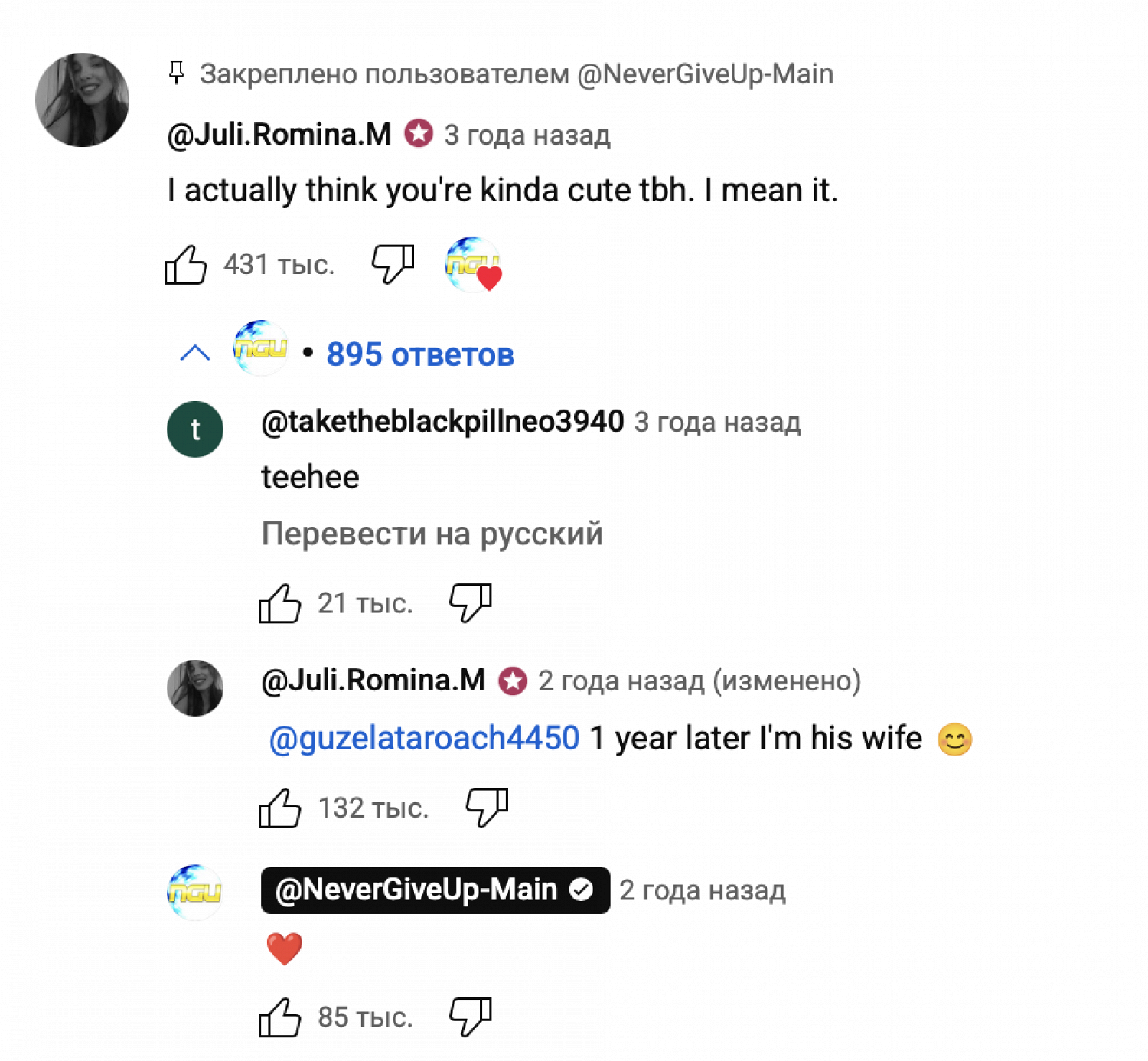Open @taketheblackpillneo3940 profile from username

(442, 422)
